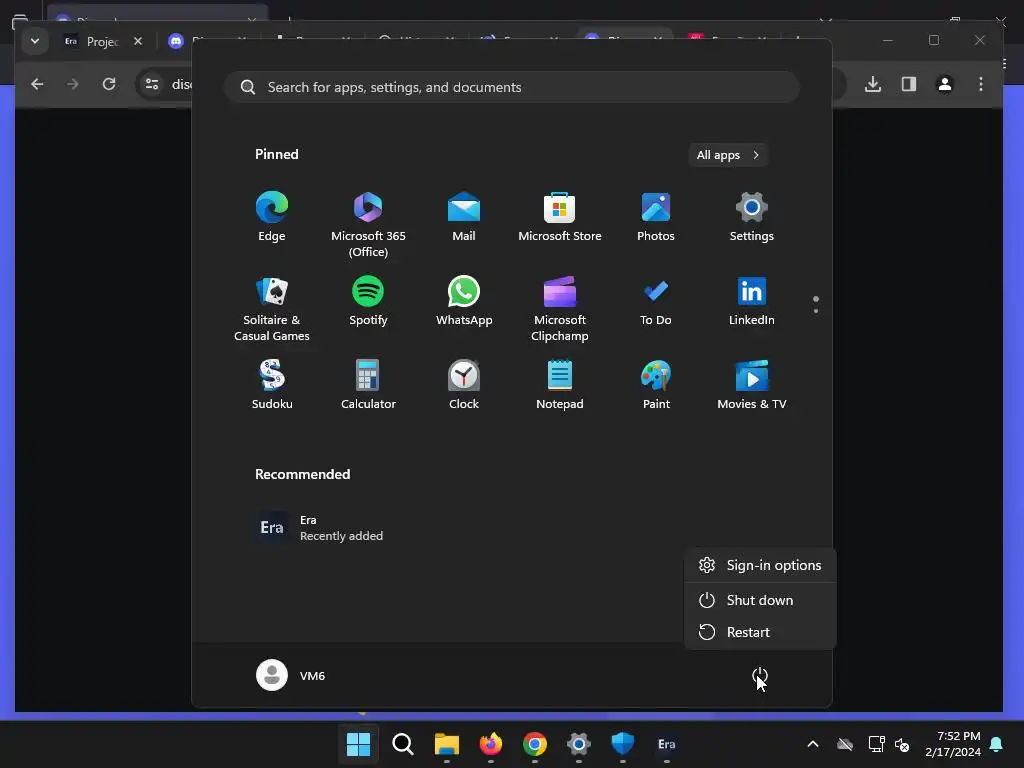Open the Calculator app
This screenshot has height=768, width=1024.
[368, 385]
